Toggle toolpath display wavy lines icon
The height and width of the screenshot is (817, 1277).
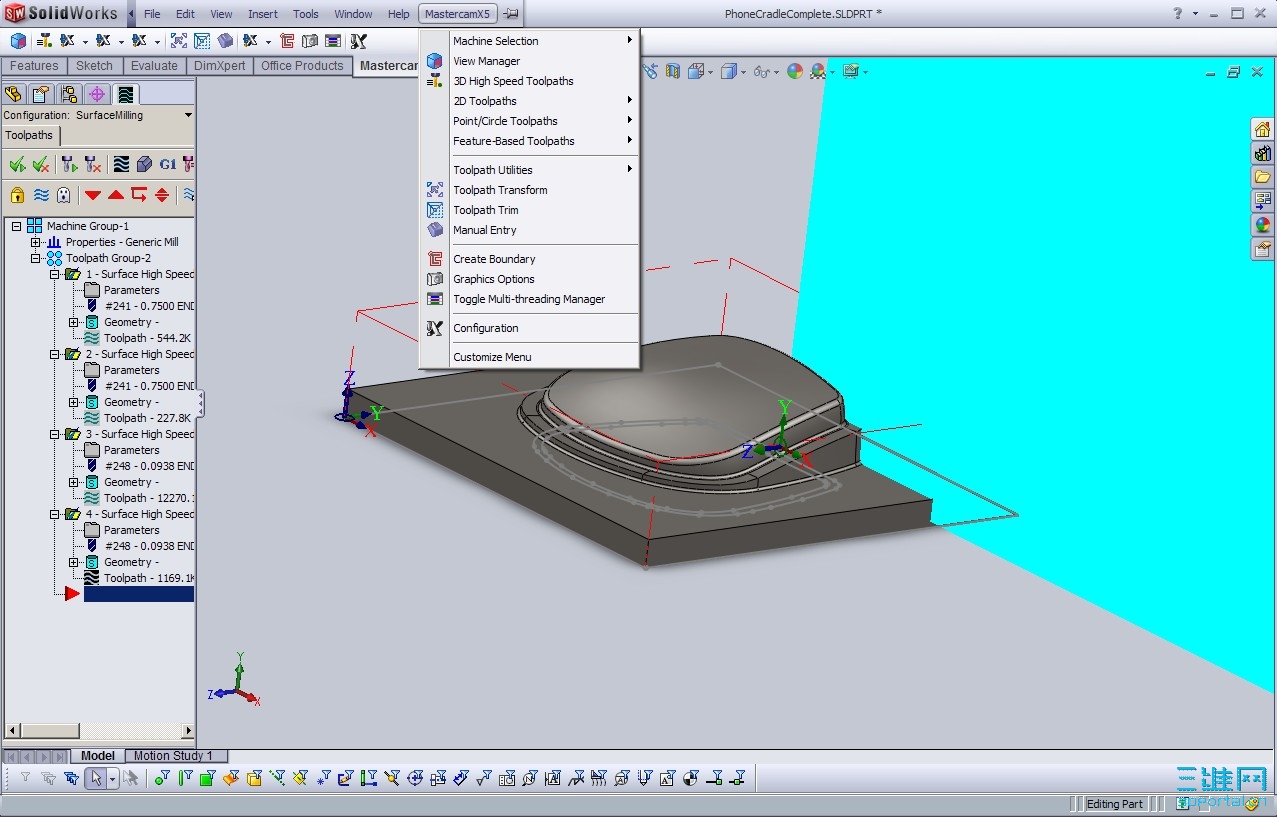(x=41, y=195)
